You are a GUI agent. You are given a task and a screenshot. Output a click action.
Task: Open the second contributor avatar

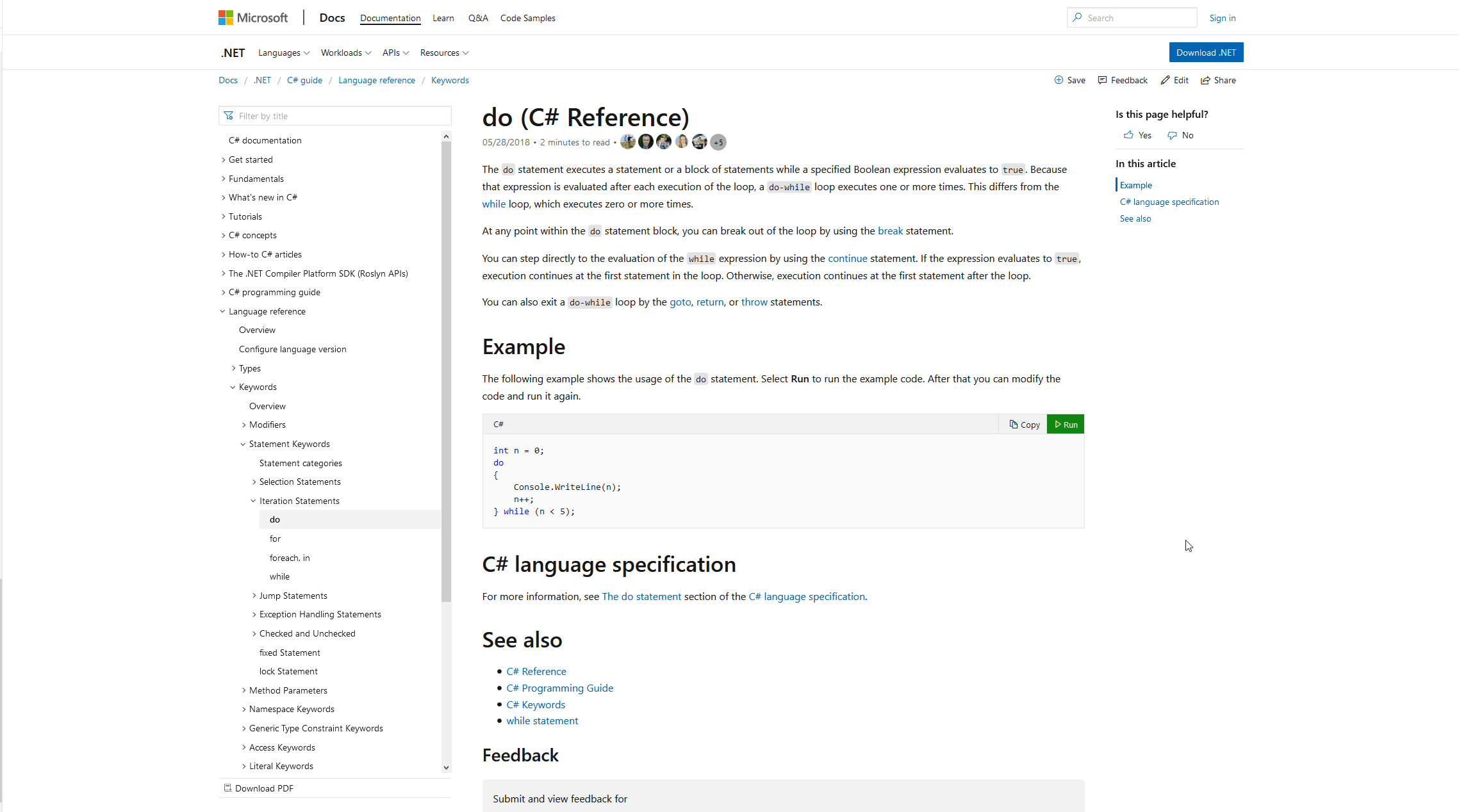646,142
